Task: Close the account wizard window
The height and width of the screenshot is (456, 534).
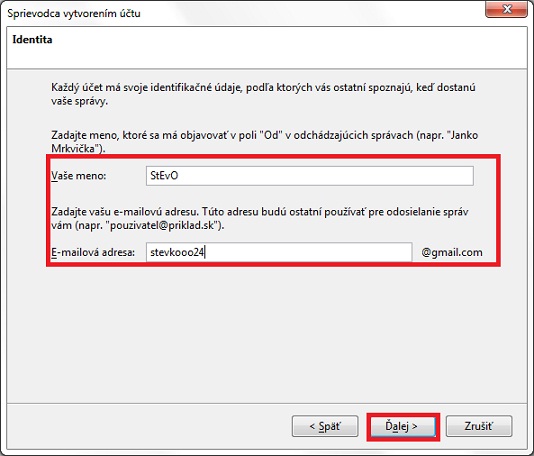Action: point(507,9)
